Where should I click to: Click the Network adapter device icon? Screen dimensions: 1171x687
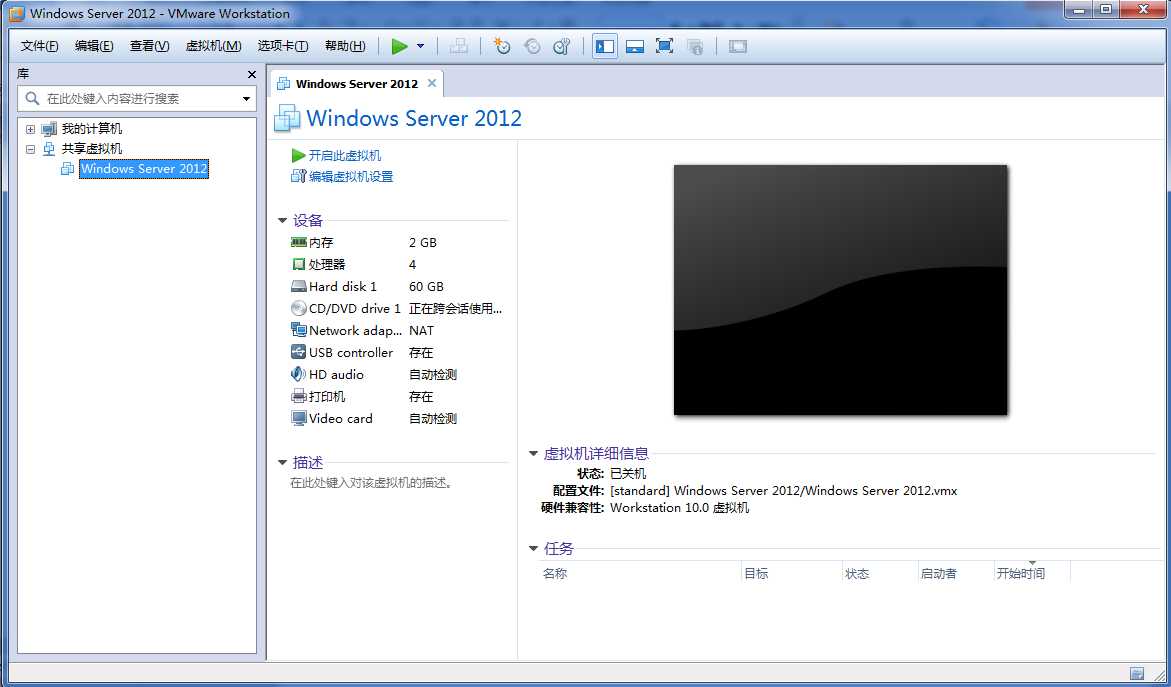(x=299, y=330)
